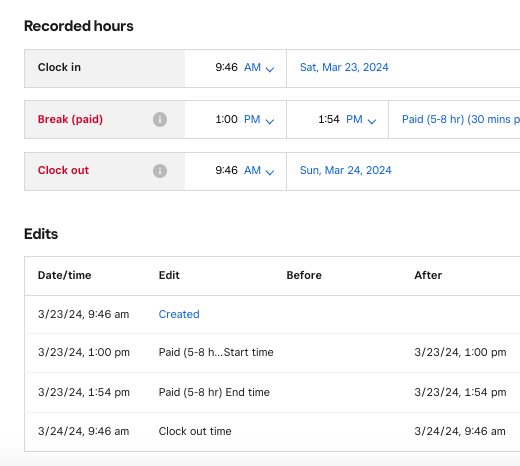The width and height of the screenshot is (520, 466).
Task: Click the info icon beside Clock out
Action: (160, 171)
